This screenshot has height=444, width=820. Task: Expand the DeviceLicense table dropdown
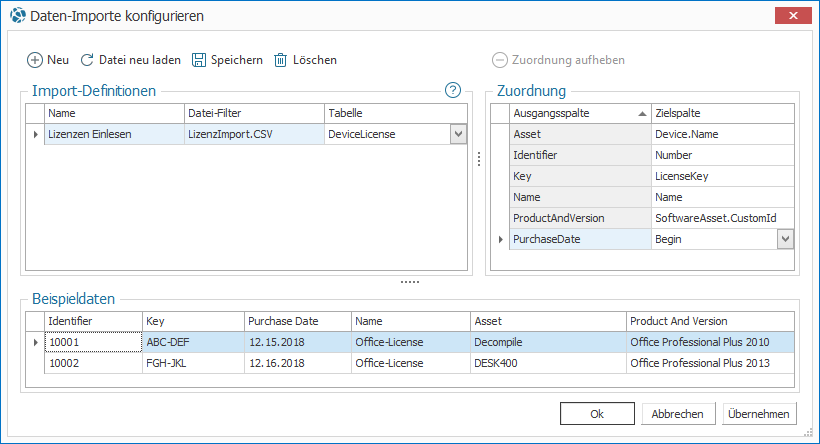458,133
